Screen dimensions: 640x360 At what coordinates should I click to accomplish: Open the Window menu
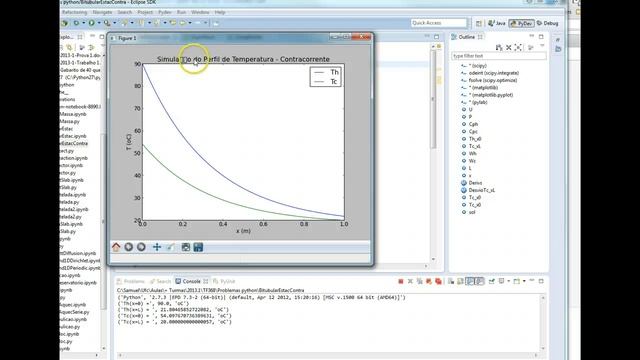200,12
